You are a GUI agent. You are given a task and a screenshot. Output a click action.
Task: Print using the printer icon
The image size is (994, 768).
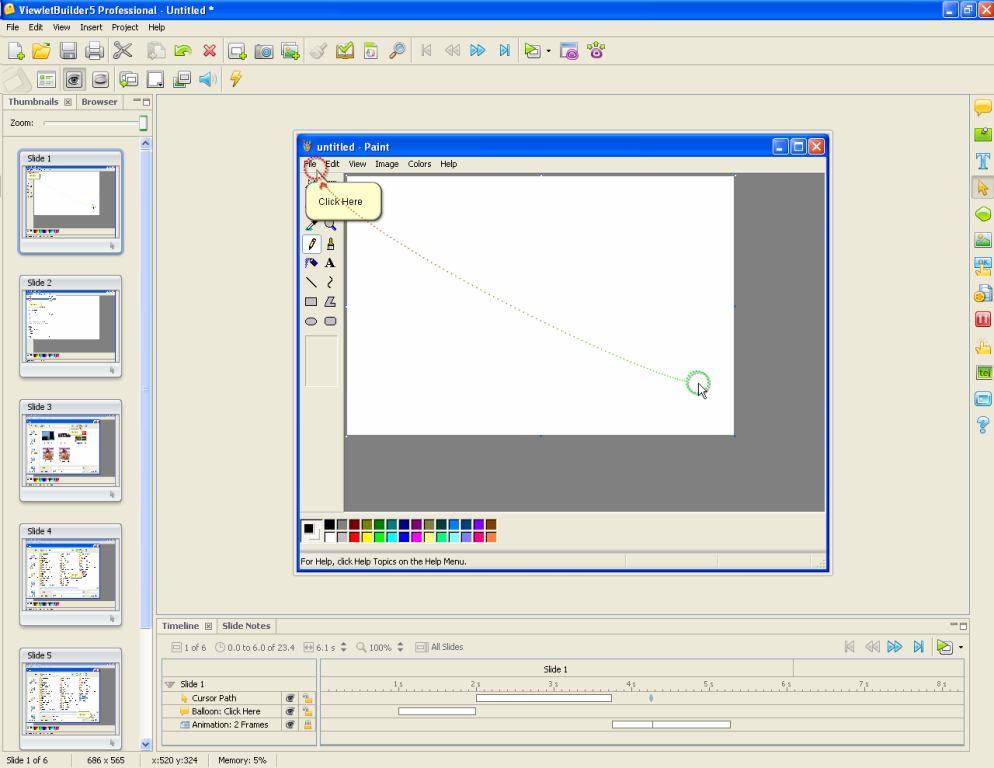click(94, 51)
